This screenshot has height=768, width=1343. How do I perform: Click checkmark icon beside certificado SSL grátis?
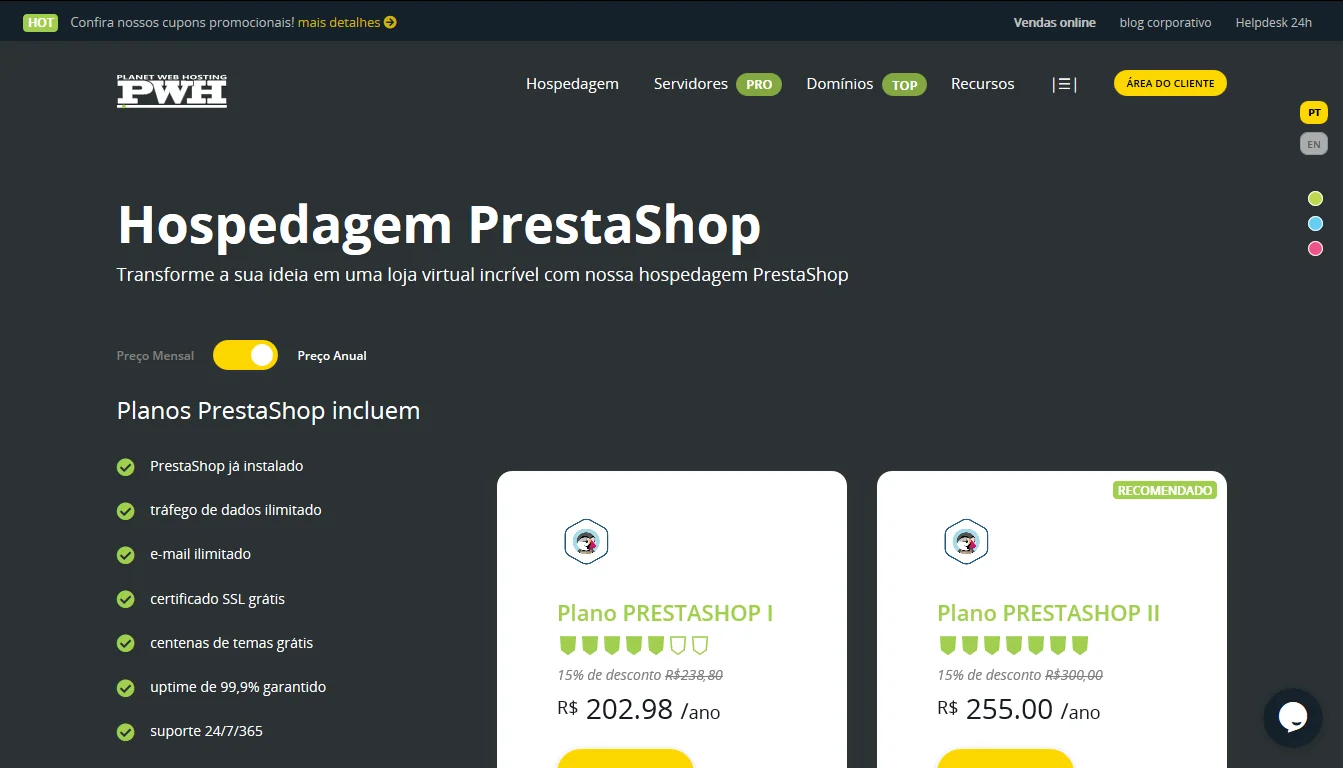125,599
